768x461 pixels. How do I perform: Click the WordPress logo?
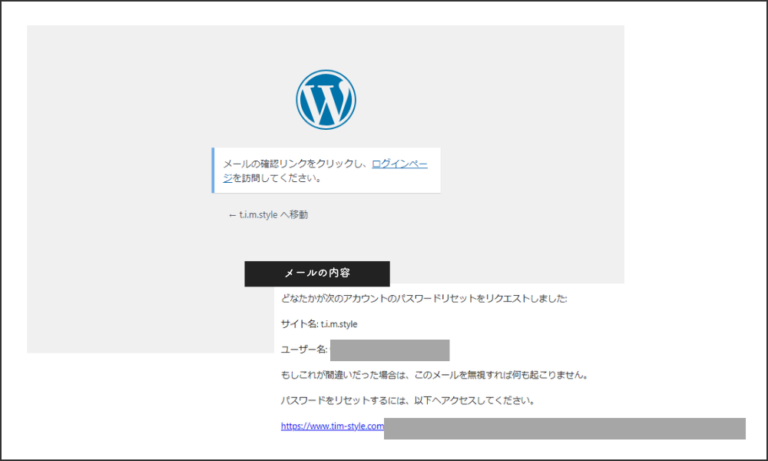326,100
